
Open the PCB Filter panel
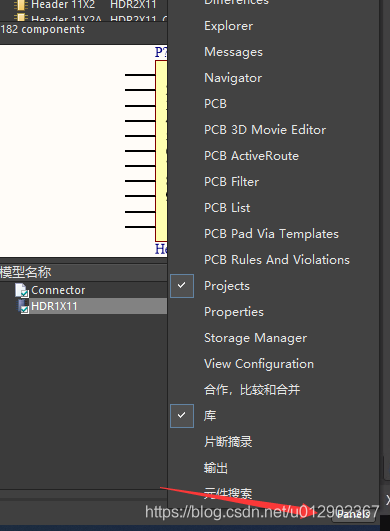232,182
